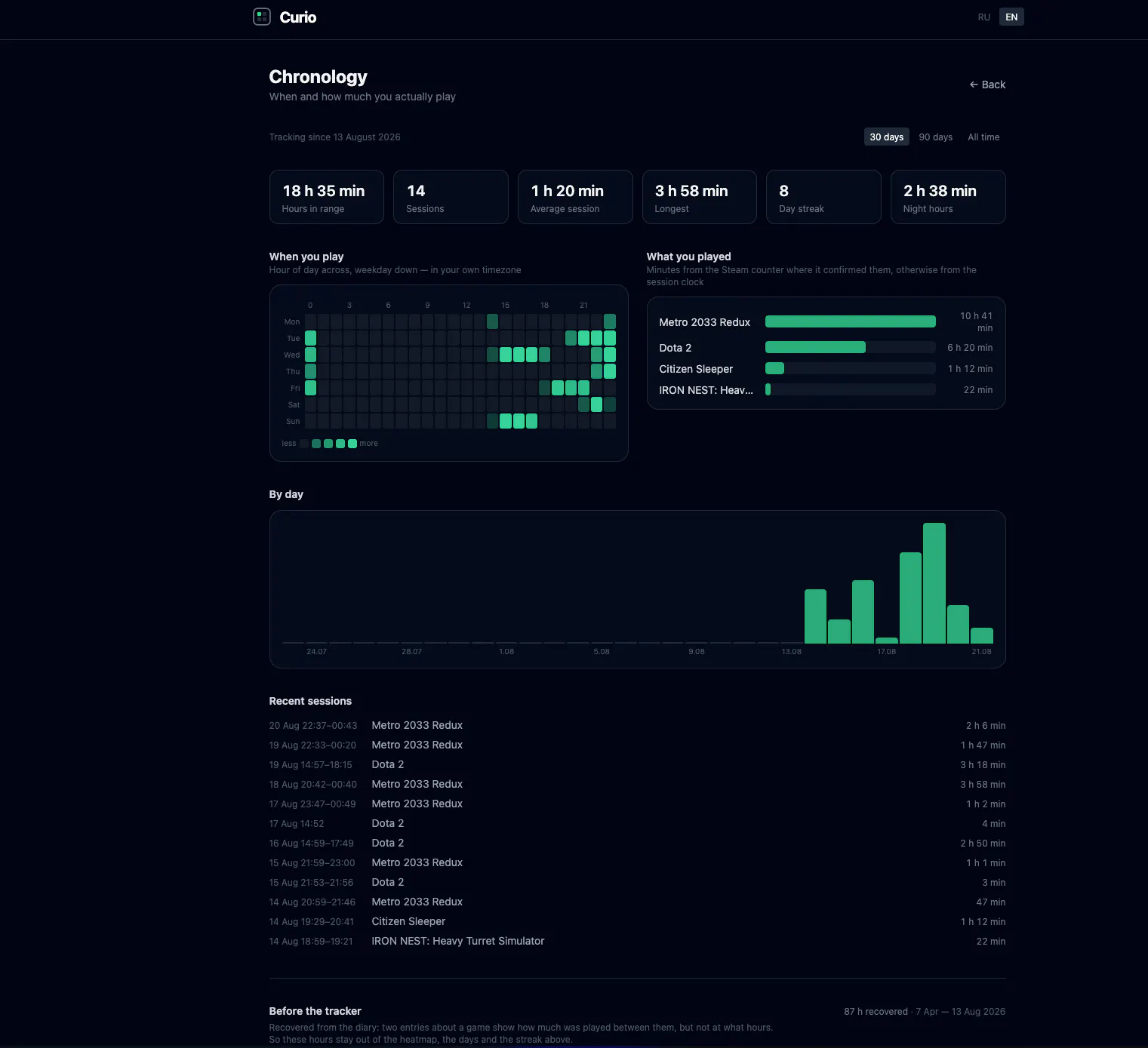The image size is (1148, 1048).
Task: Click the Metro 2033 Redux playtime bar
Action: pos(851,321)
